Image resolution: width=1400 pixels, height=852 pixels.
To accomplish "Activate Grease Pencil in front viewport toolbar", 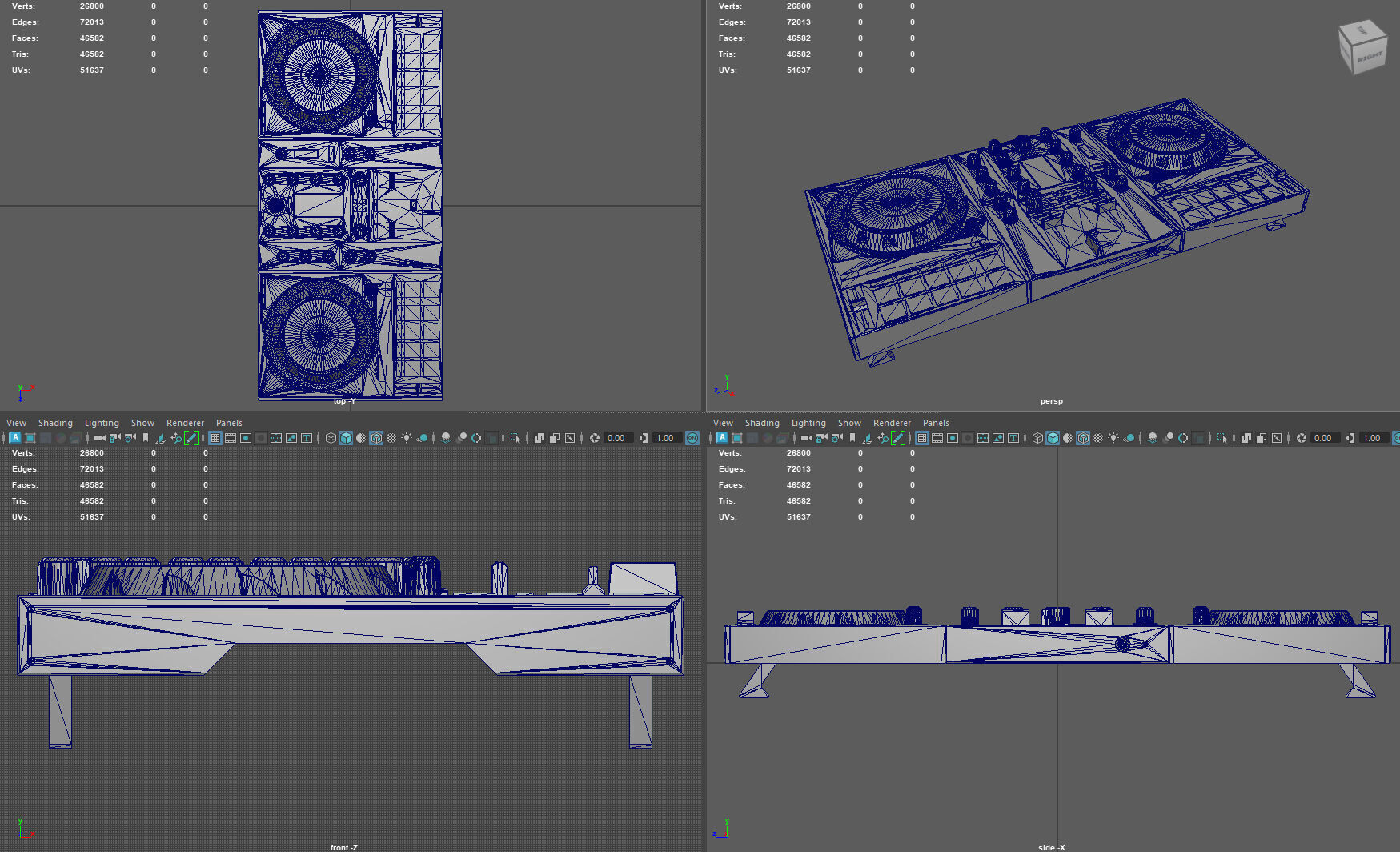I will click(191, 438).
